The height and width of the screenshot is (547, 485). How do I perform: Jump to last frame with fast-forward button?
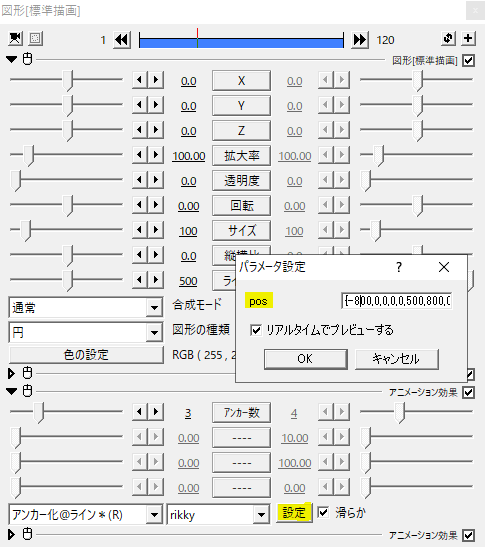360,40
